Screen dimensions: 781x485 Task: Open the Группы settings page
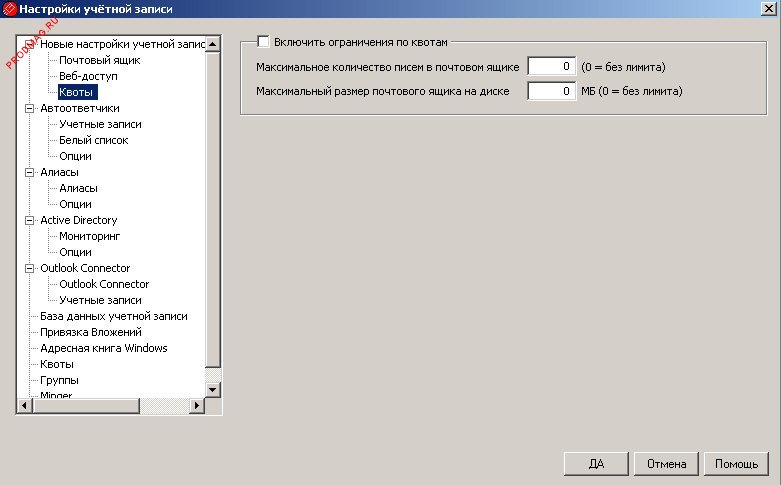59,380
